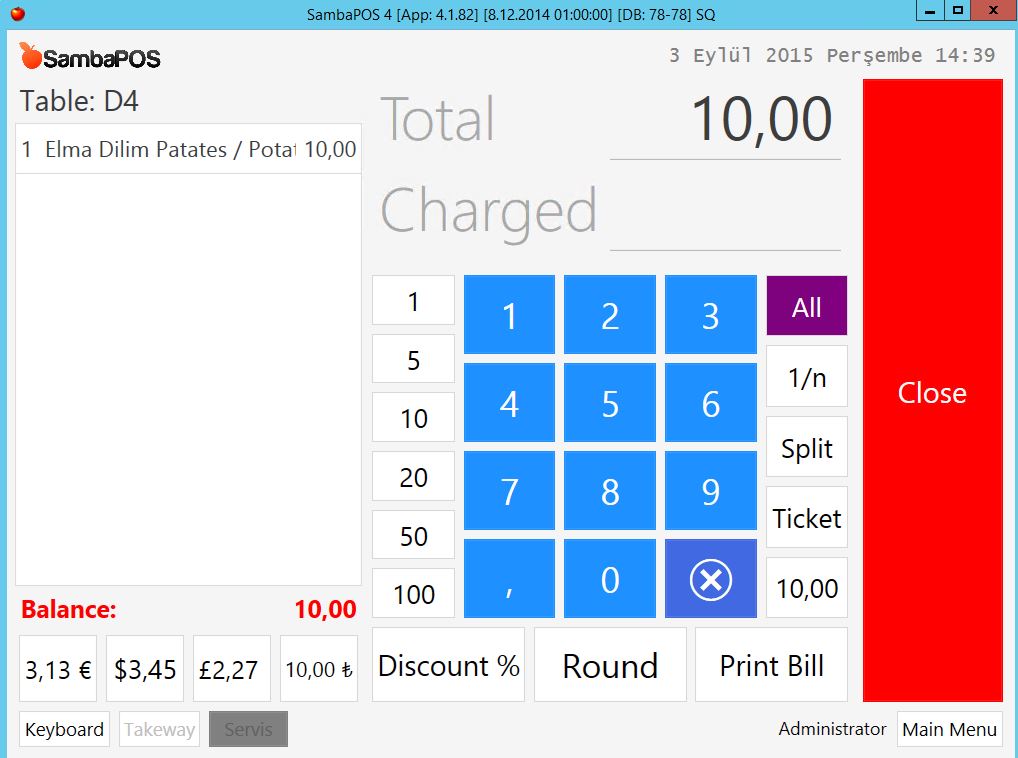Viewport: 1018px width, 758px height.
Task: Apply Discount % to the ticket
Action: pos(448,665)
